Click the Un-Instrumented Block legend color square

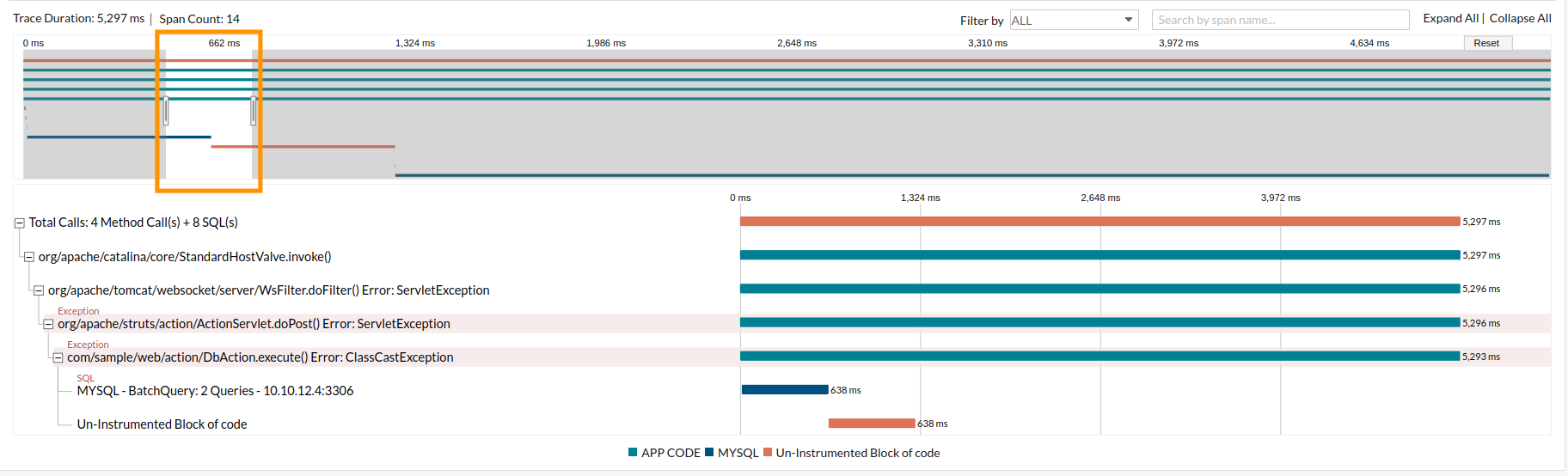click(x=768, y=453)
